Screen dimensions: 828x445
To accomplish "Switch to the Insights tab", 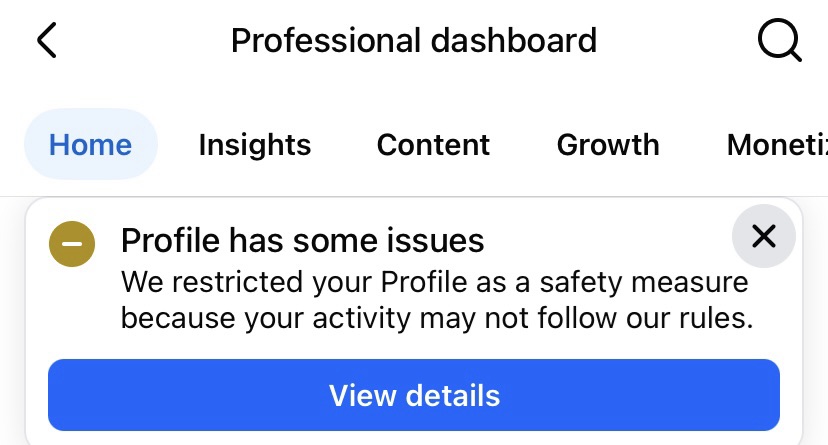I will [255, 145].
